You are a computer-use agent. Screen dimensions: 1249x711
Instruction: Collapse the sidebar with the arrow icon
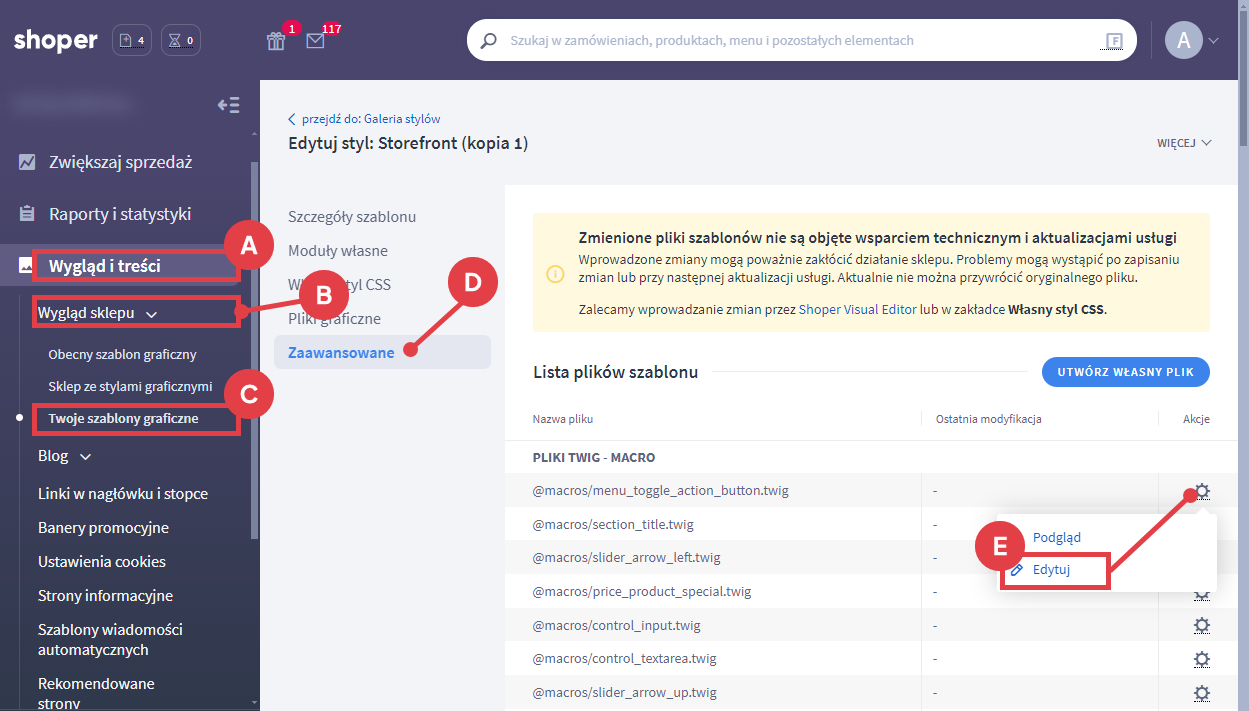(x=228, y=105)
